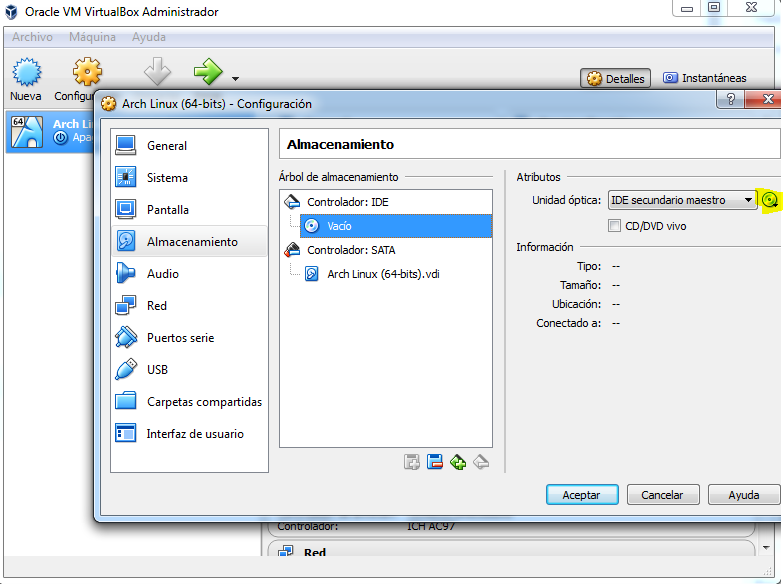Go to the Sistema settings category
Image resolution: width=783 pixels, height=584 pixels.
click(167, 178)
